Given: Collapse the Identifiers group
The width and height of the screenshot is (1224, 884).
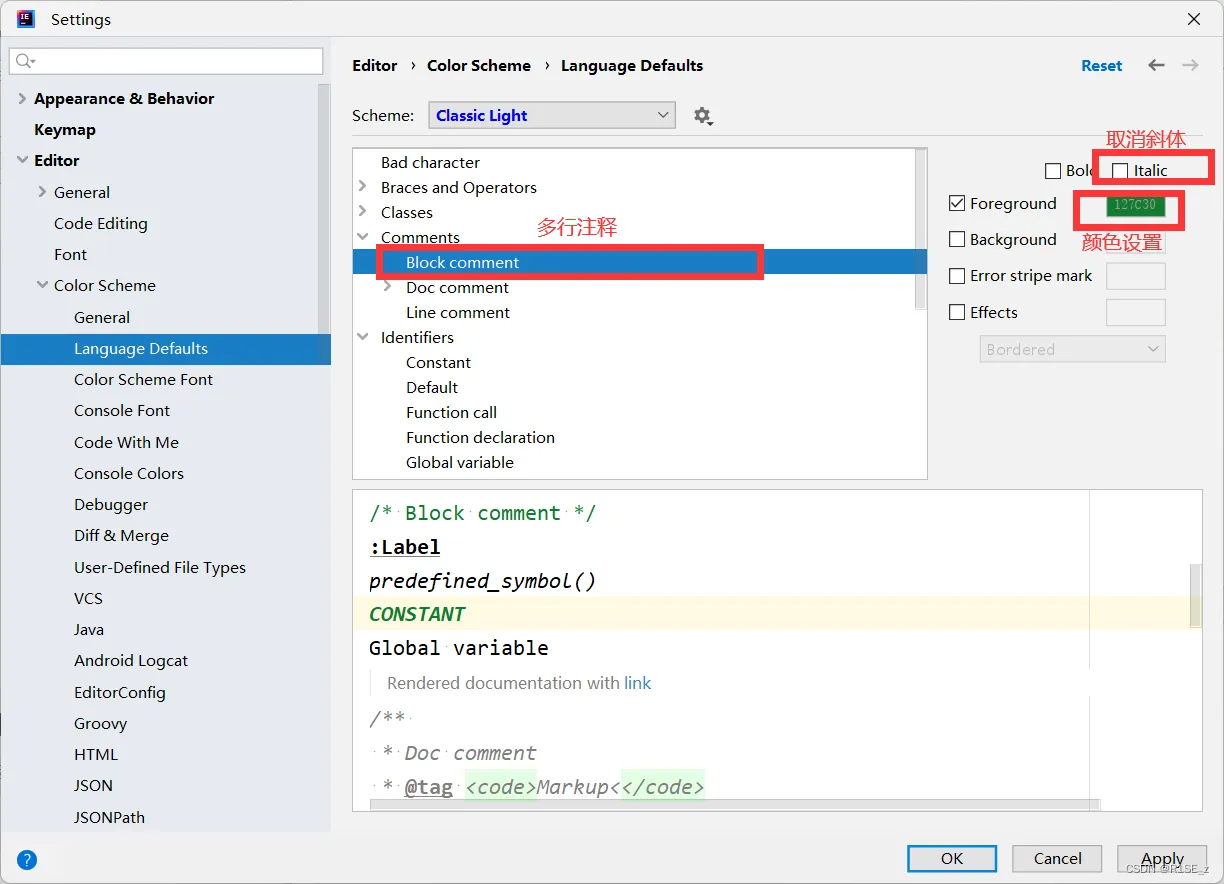Looking at the screenshot, I should (363, 337).
